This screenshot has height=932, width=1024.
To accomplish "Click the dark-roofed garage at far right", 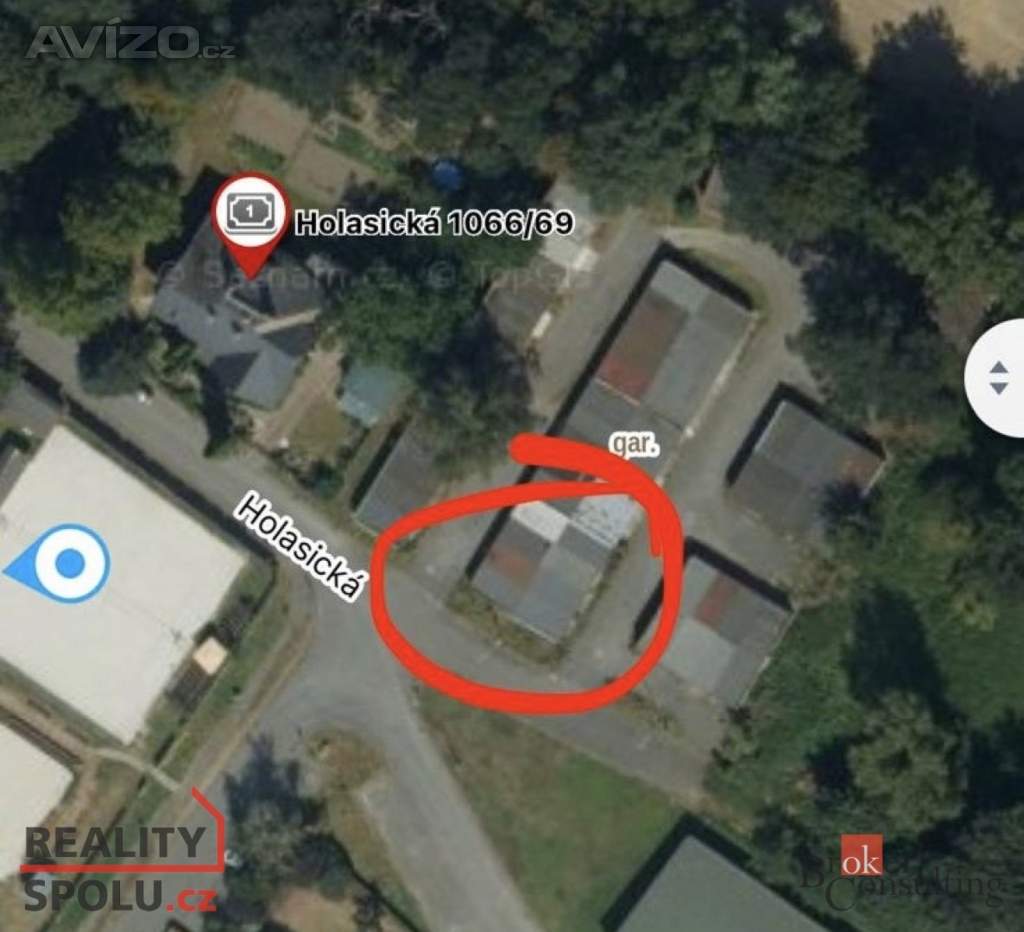I will 807,457.
